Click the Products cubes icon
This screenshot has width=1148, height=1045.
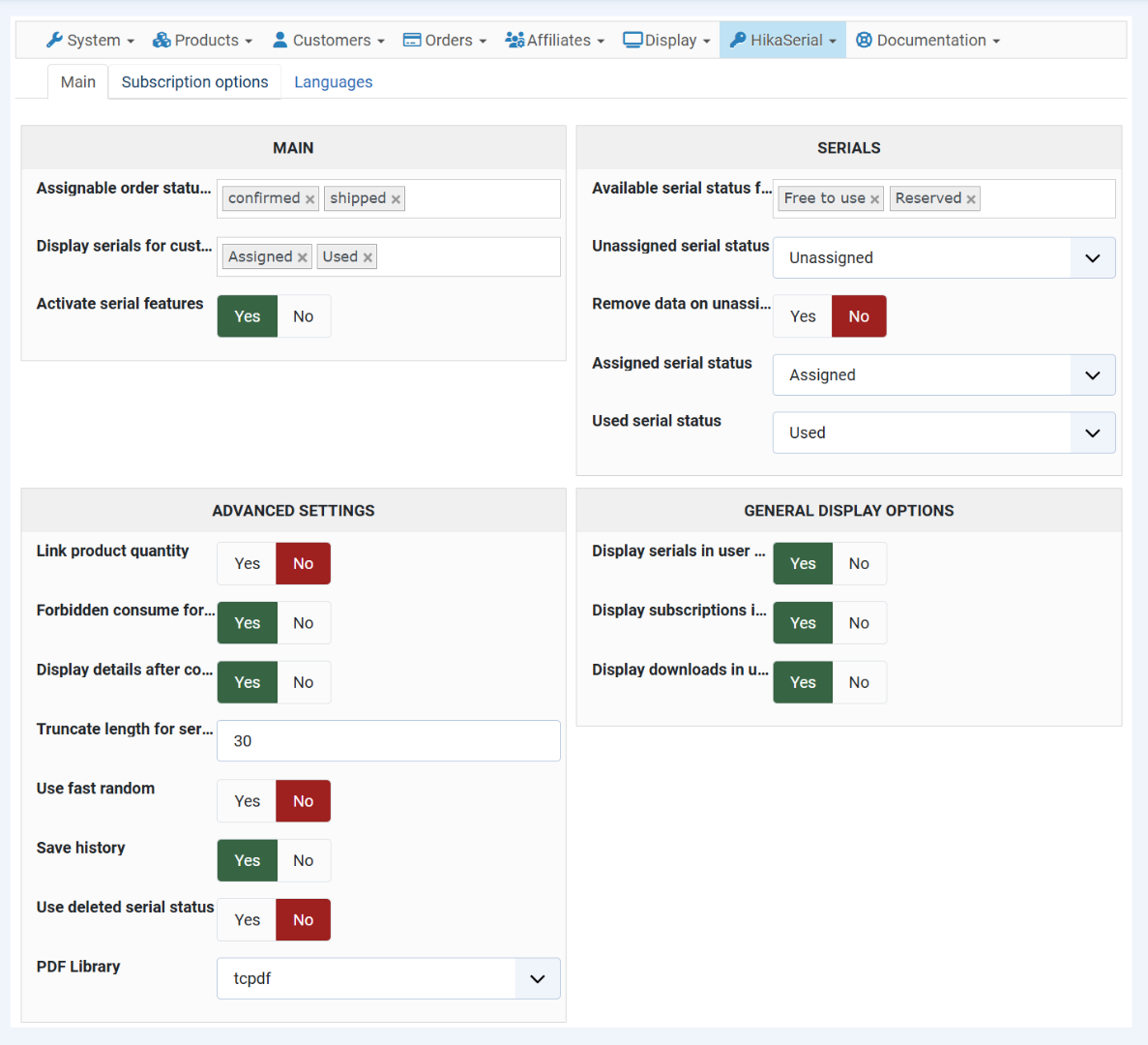click(162, 40)
